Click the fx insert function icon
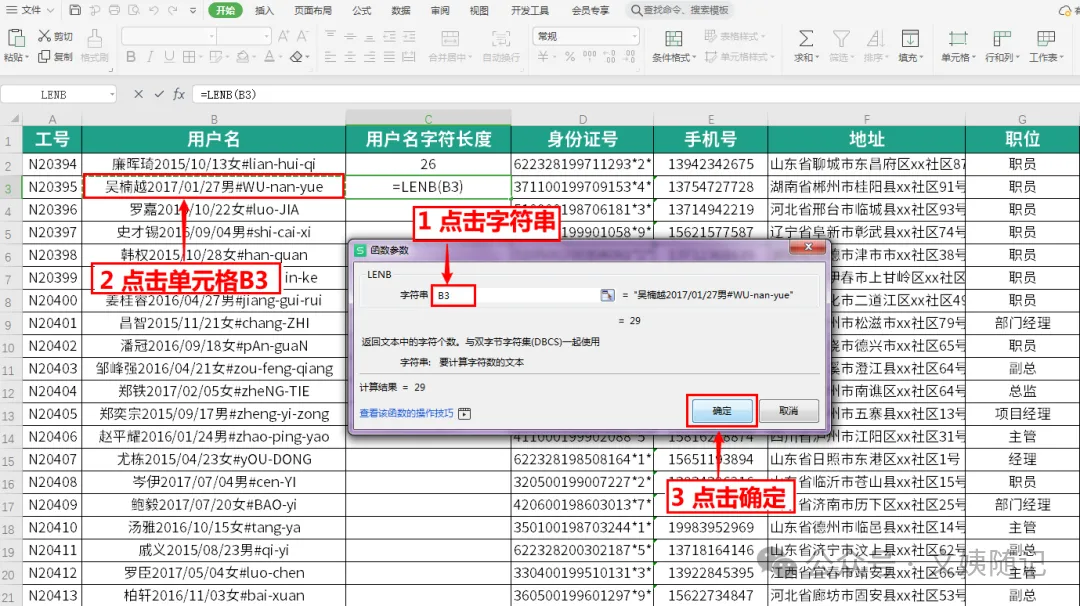This screenshot has width=1080, height=606. 179,94
